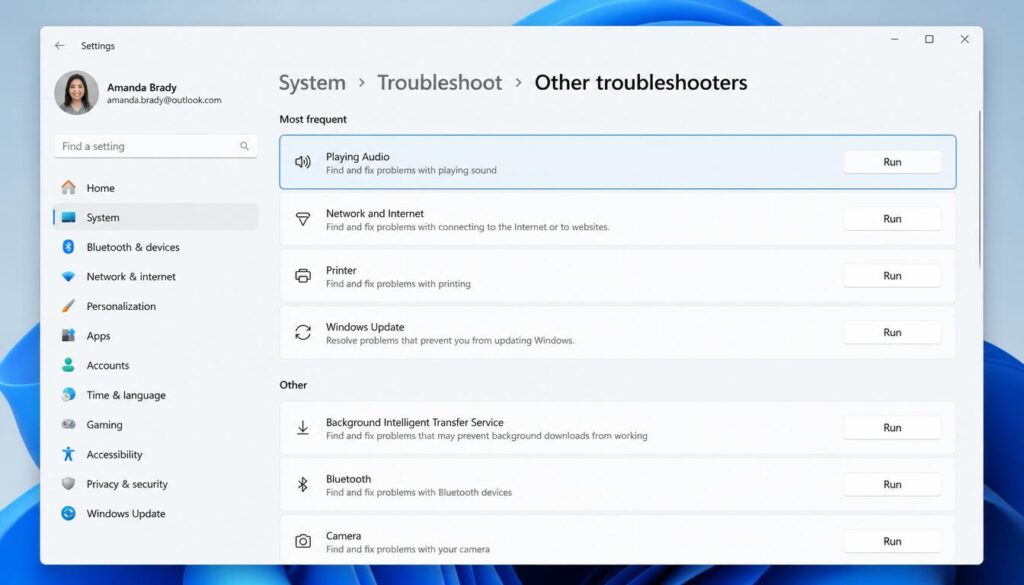Click 'Network and Internet' row title text
Viewport: 1024px width, 585px height.
tap(375, 213)
